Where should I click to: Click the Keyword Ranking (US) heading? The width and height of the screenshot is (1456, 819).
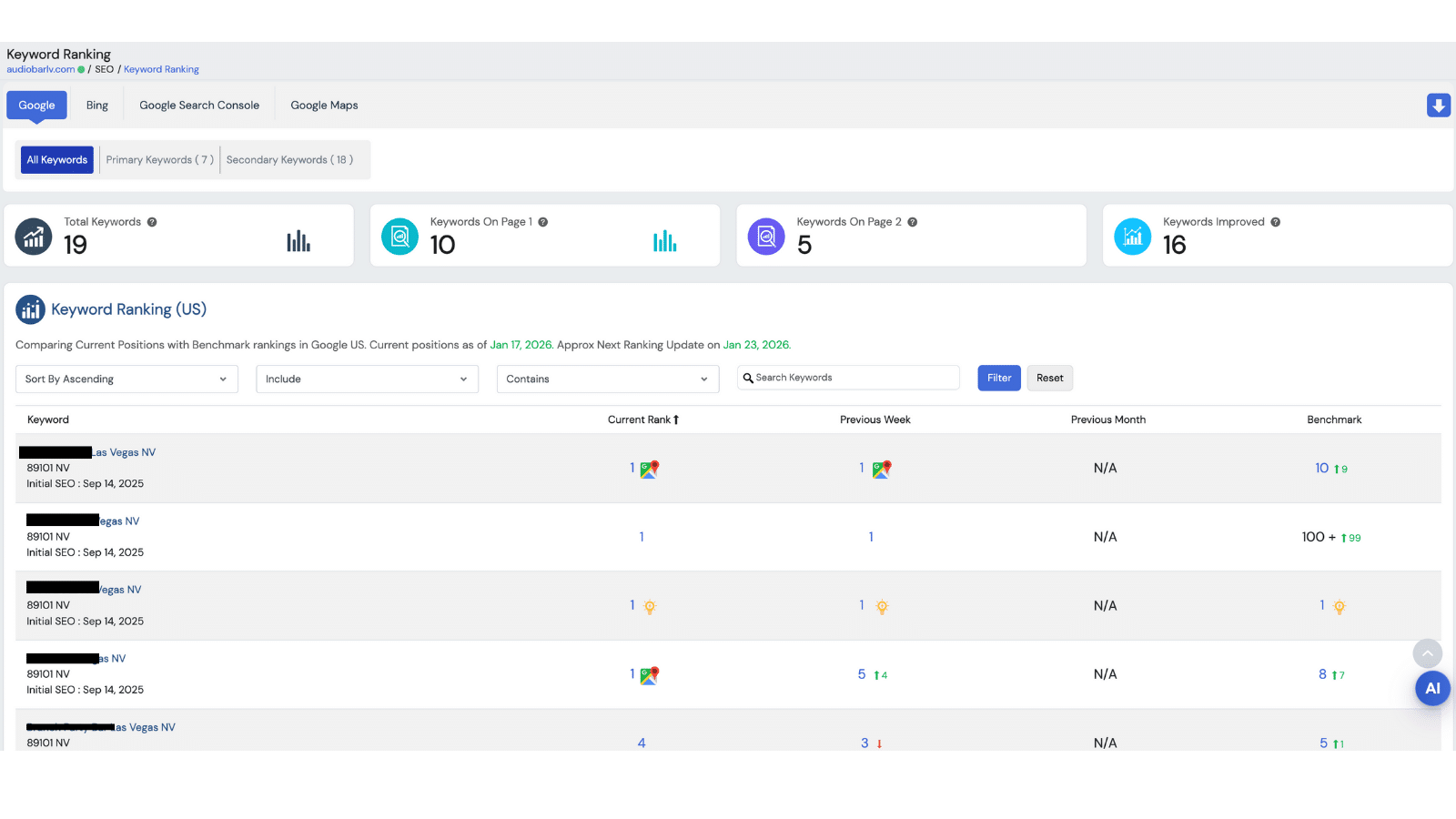click(129, 309)
